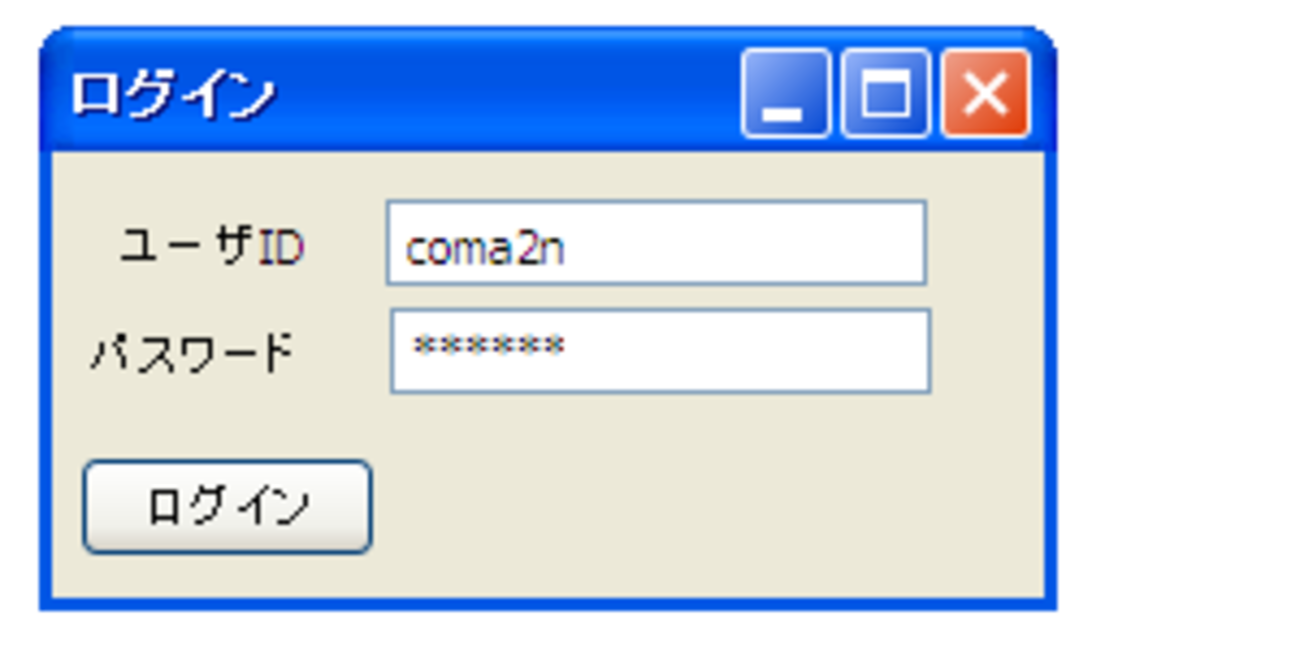Click the パスワード label
The width and height of the screenshot is (1300, 650).
pos(192,354)
